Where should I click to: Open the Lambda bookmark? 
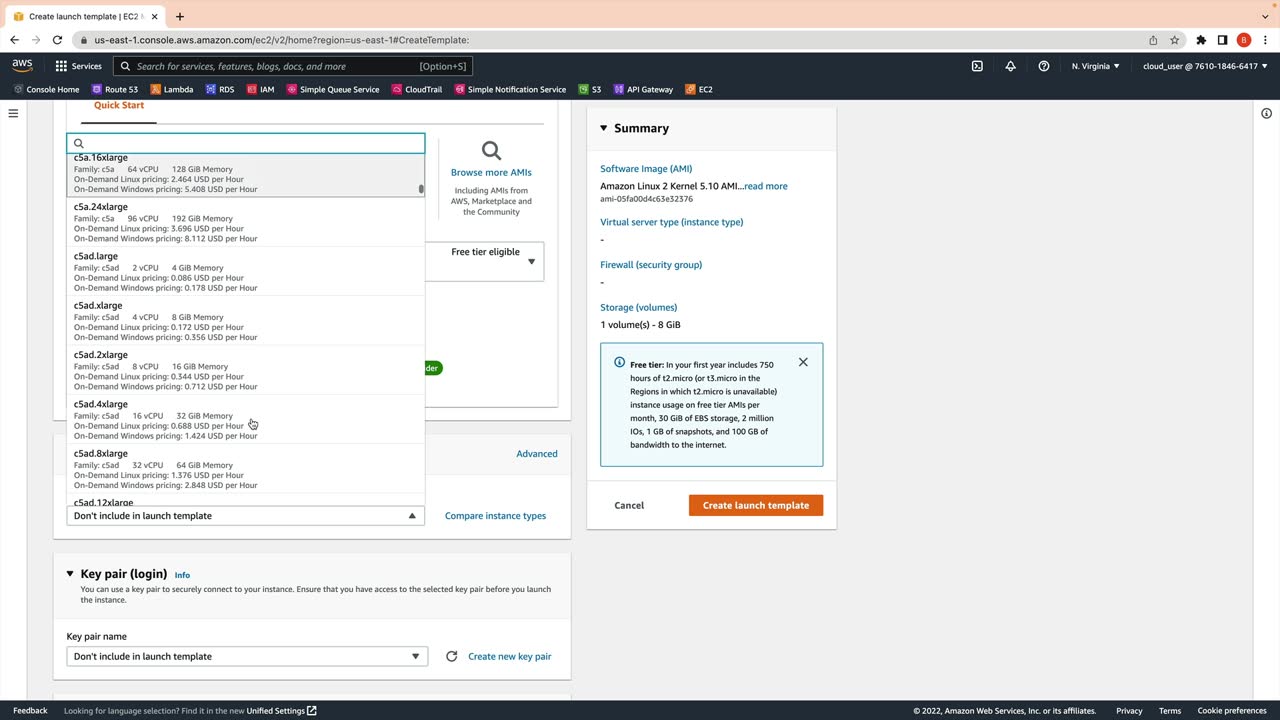click(171, 89)
